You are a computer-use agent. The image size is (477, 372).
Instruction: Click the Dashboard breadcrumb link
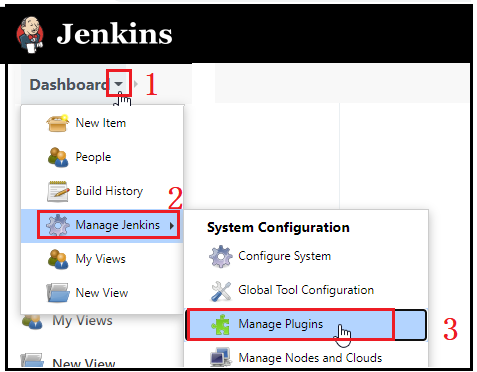coord(70,85)
